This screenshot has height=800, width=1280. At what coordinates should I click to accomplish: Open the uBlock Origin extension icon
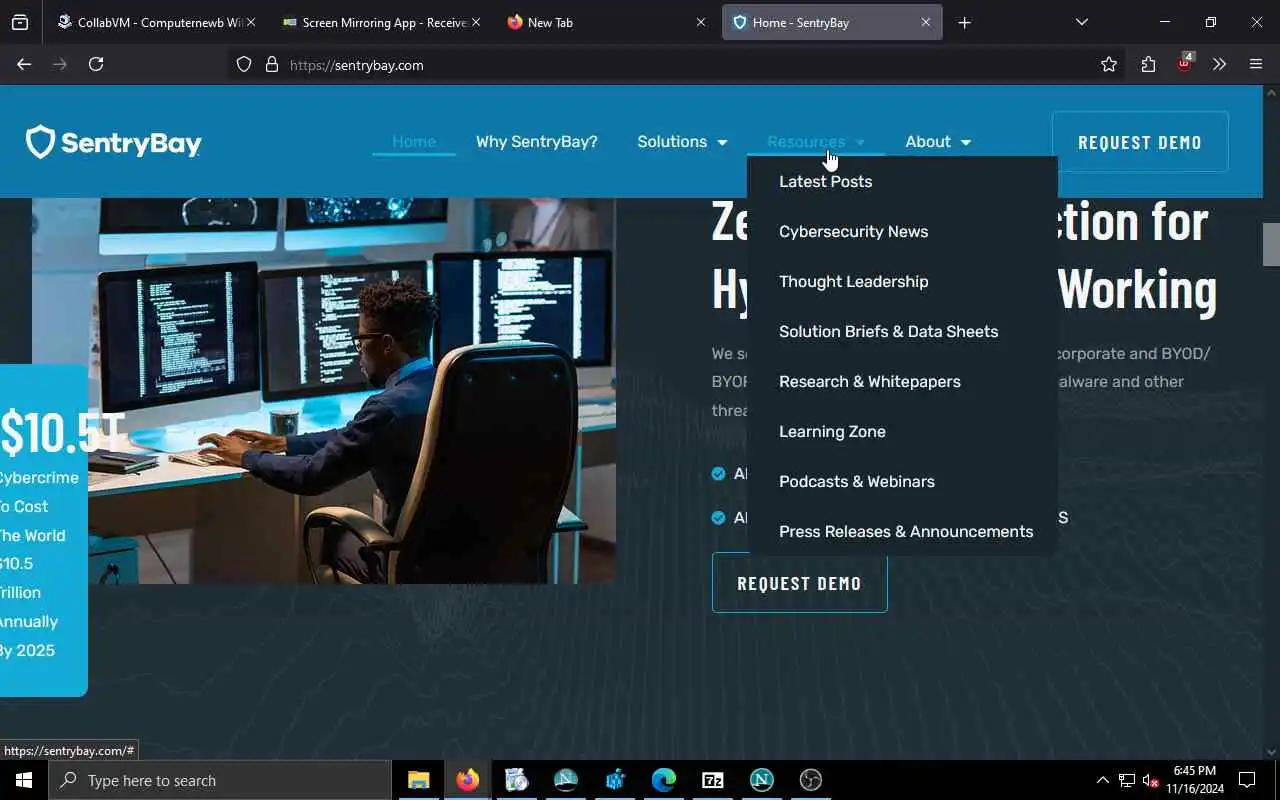pyautogui.click(x=1185, y=62)
